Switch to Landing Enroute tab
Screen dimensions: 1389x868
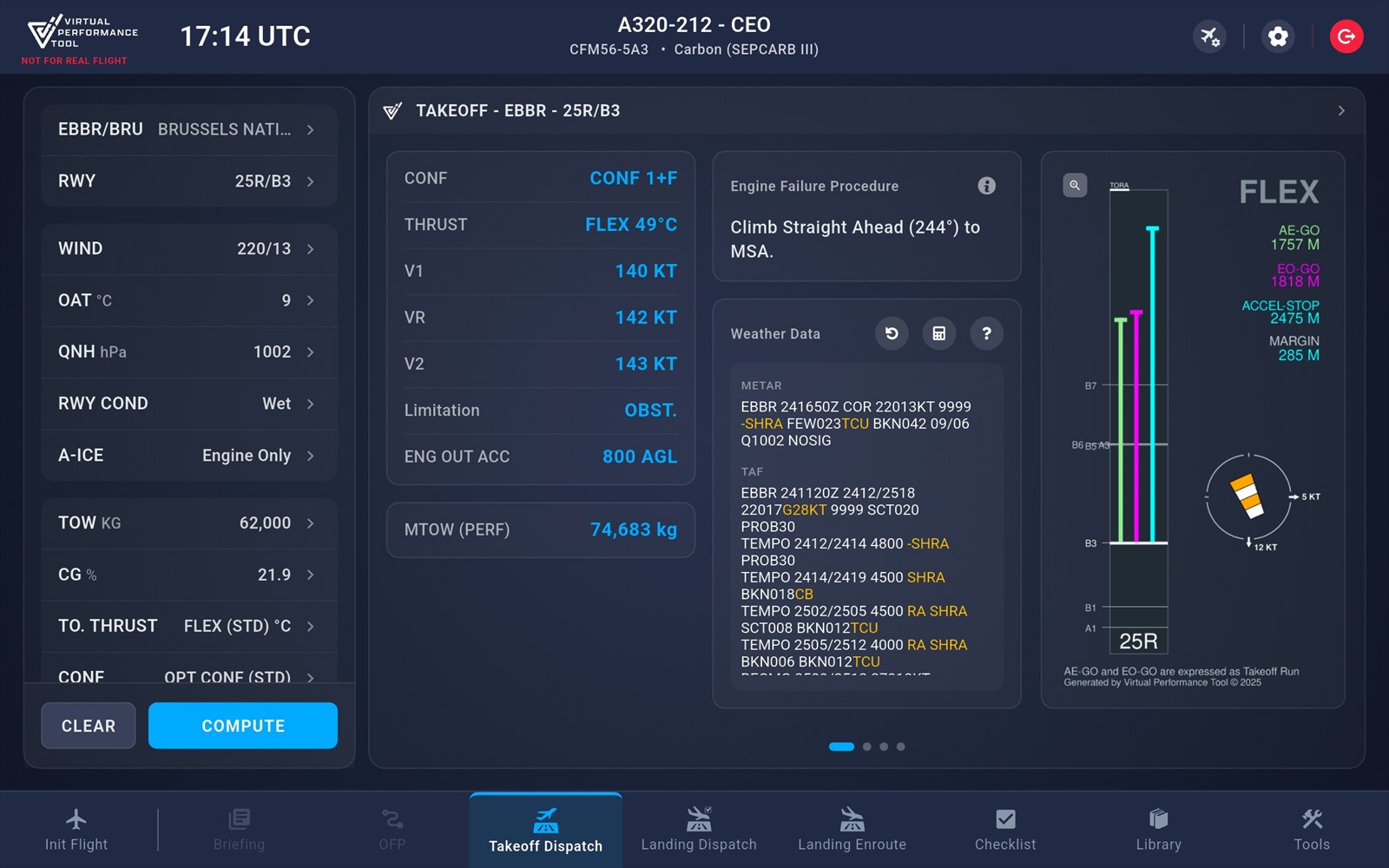pos(852,830)
